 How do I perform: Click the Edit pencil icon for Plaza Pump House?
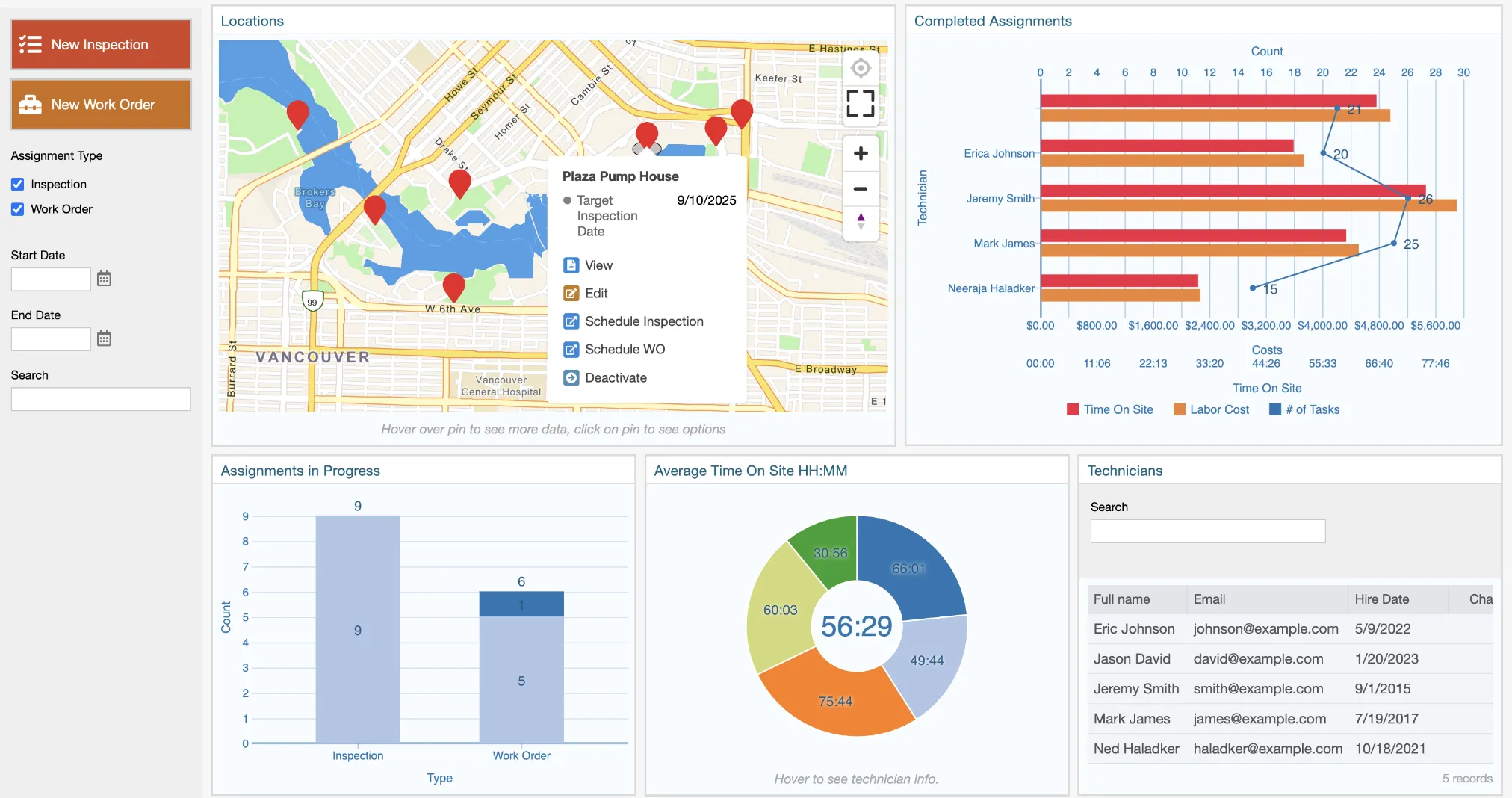pos(571,293)
